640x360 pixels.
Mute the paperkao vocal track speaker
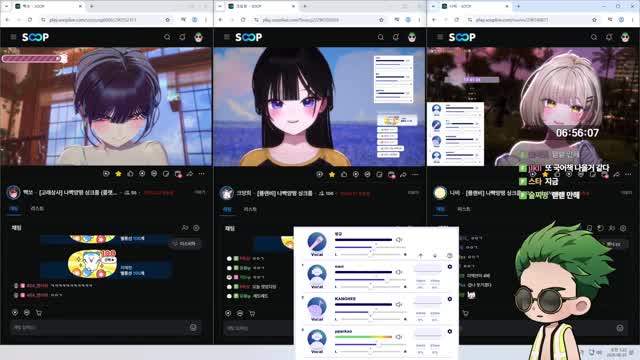click(399, 337)
